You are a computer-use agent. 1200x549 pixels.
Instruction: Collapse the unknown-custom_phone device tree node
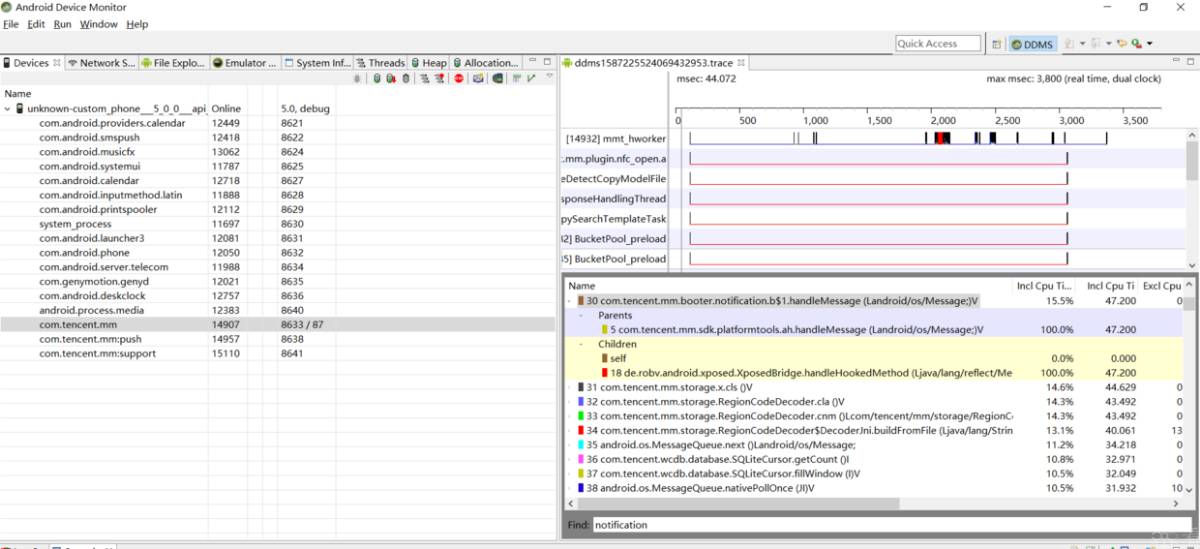[x=8, y=108]
